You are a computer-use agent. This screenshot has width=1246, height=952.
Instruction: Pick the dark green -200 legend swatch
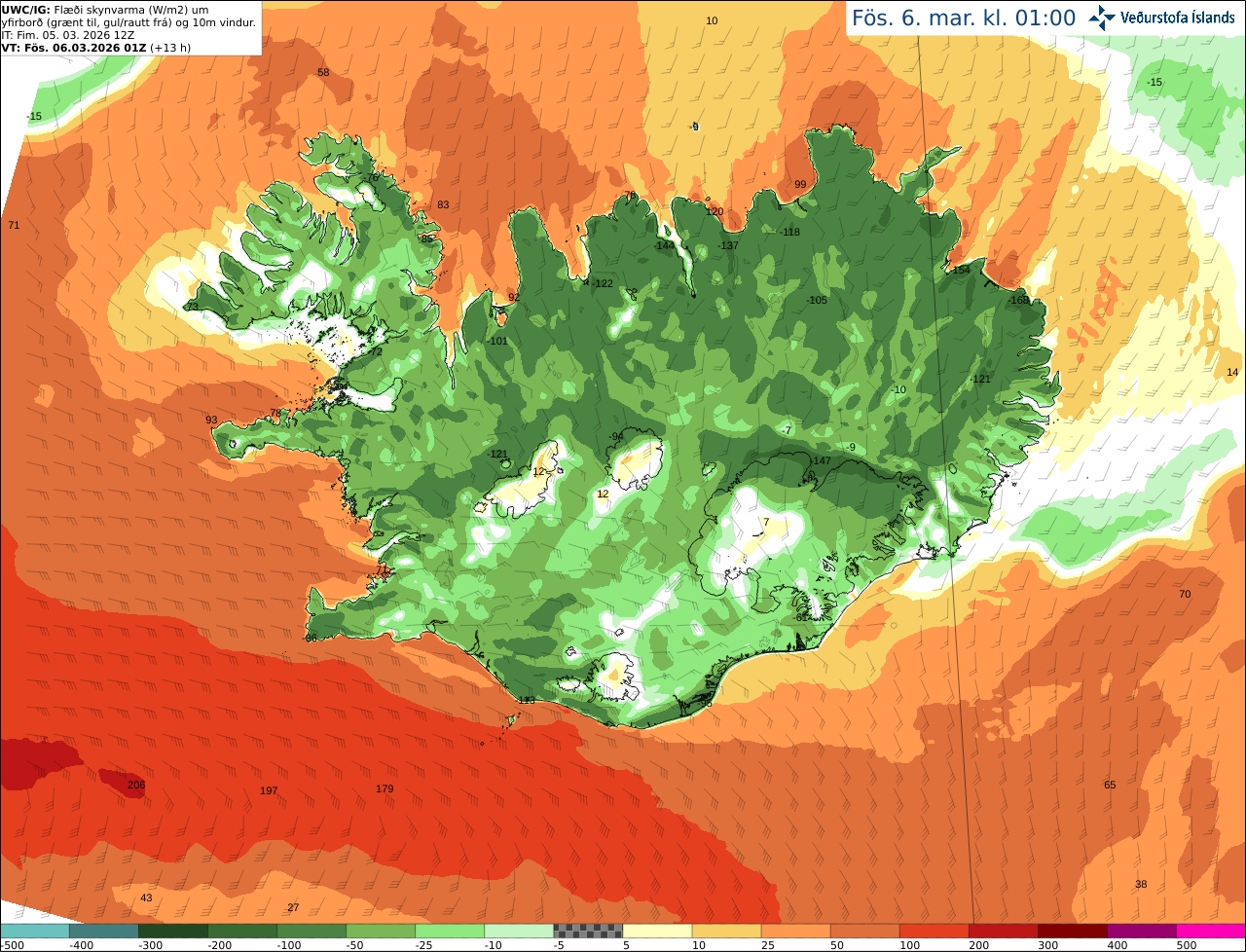point(241,931)
